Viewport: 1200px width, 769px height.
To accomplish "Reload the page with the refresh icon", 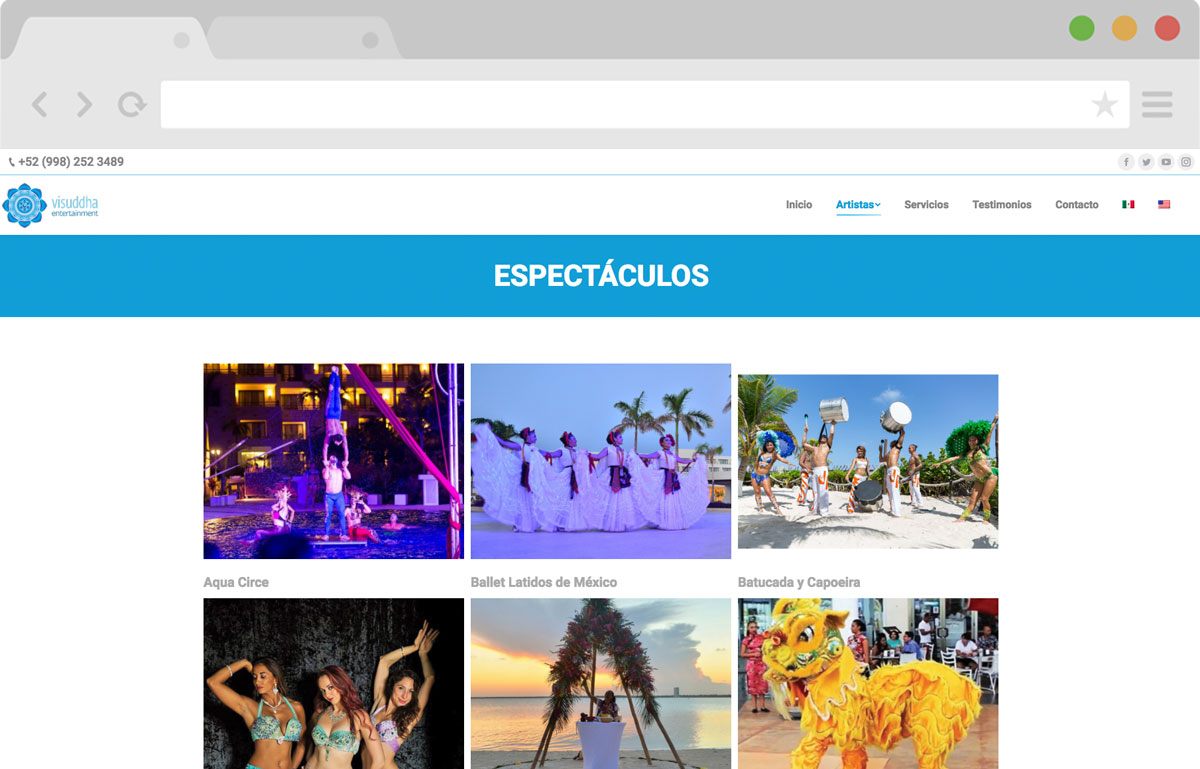I will pyautogui.click(x=132, y=104).
